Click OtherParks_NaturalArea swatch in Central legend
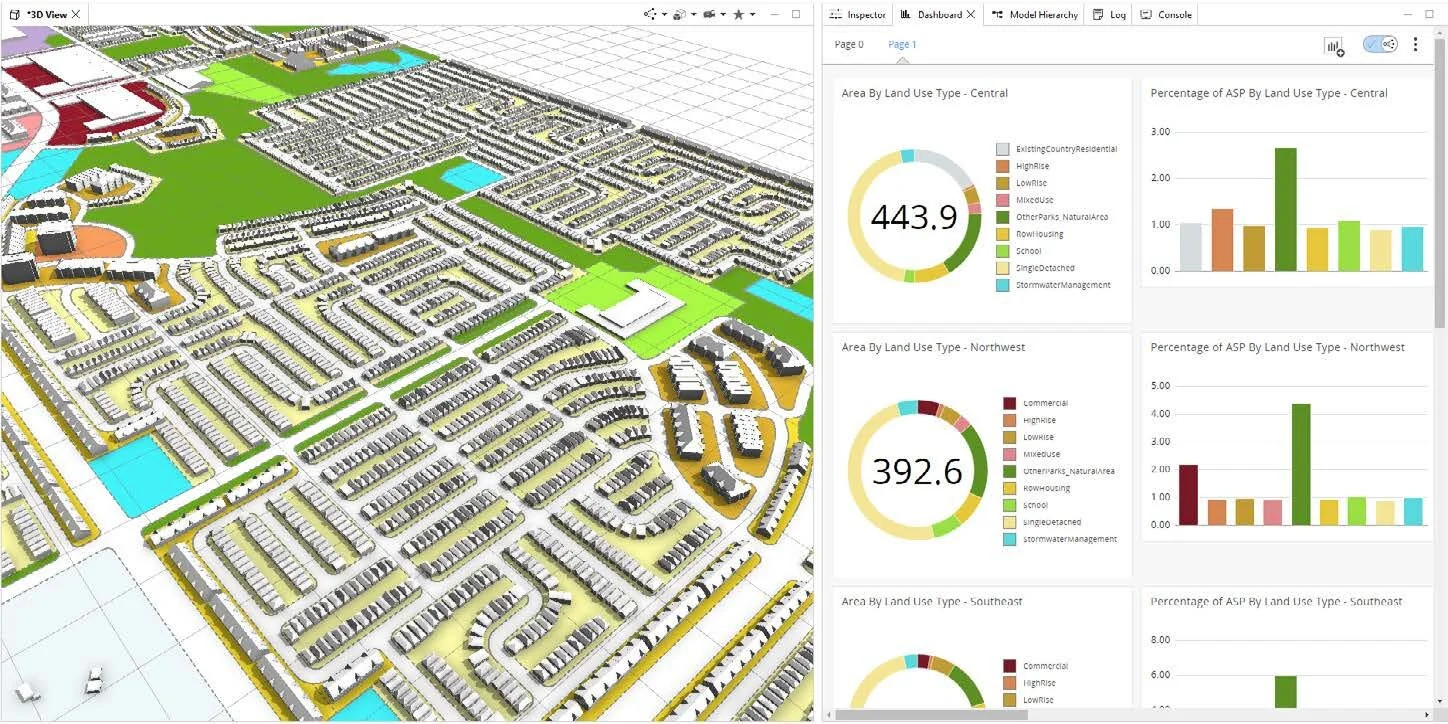This screenshot has height=724, width=1448. 1002,217
